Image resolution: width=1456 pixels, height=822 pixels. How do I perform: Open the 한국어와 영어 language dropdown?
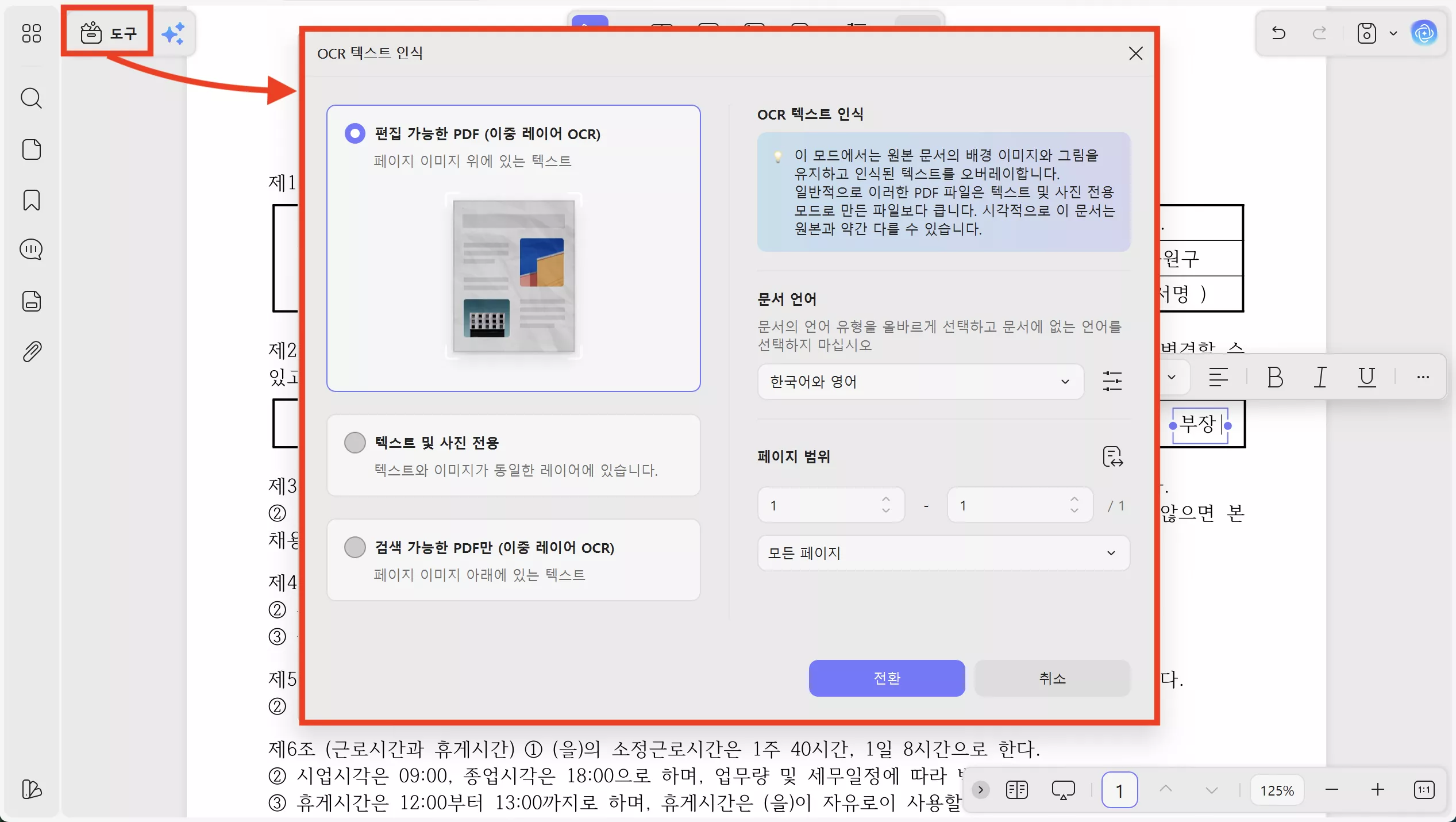(x=919, y=382)
